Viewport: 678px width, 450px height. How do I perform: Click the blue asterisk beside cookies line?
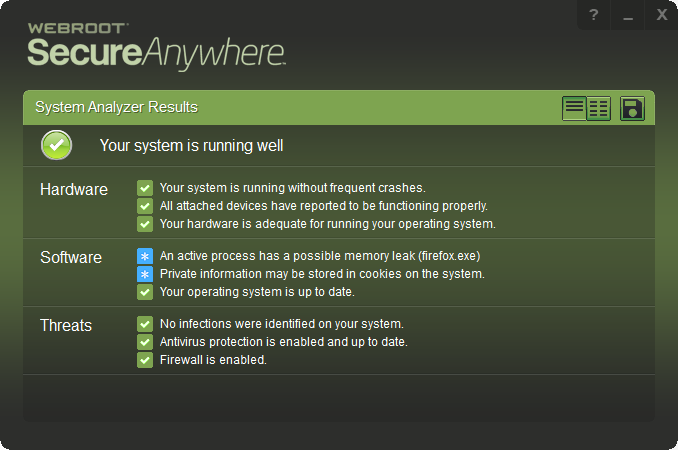coord(145,274)
